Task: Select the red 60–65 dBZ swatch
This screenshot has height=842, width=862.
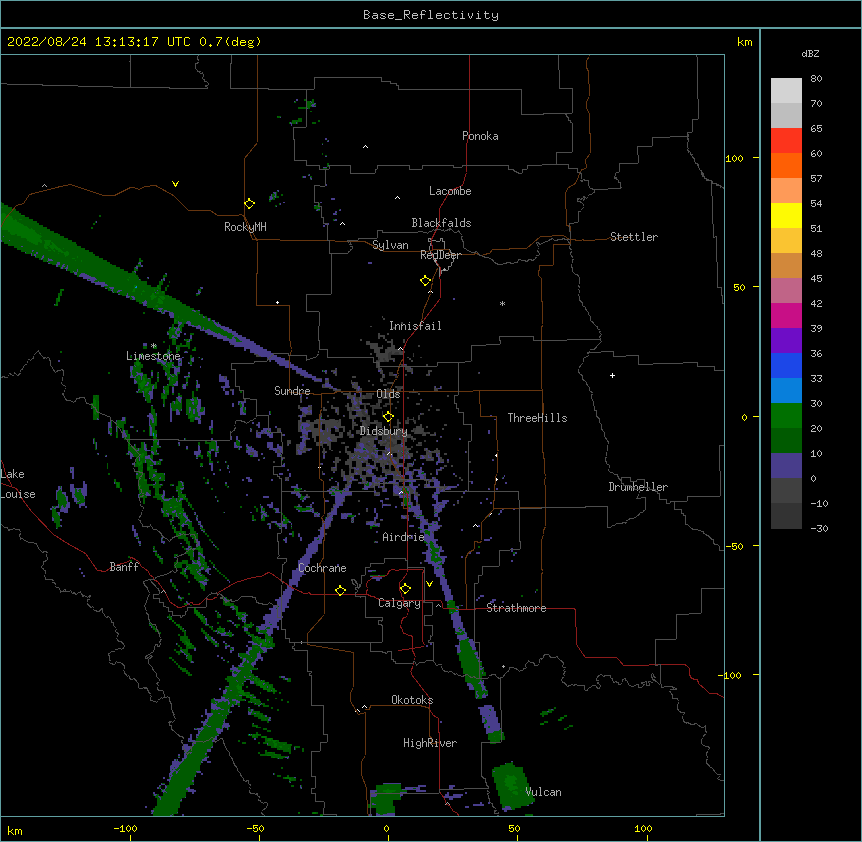Action: coord(786,141)
